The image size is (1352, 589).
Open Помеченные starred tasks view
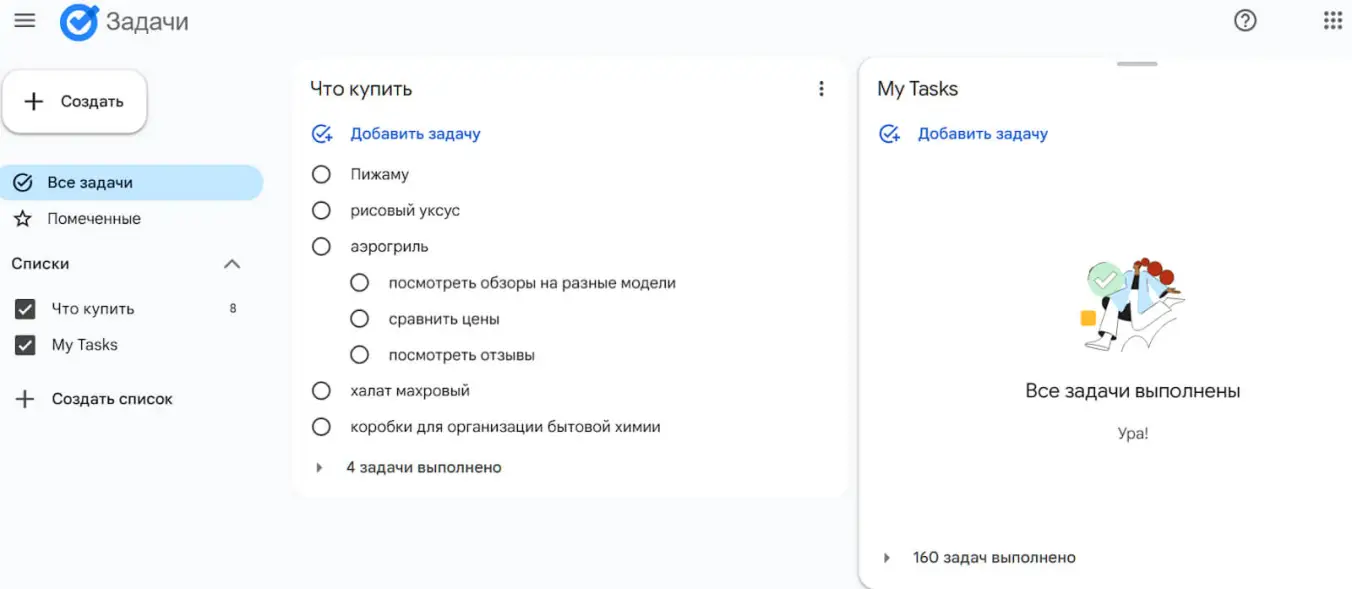[94, 219]
